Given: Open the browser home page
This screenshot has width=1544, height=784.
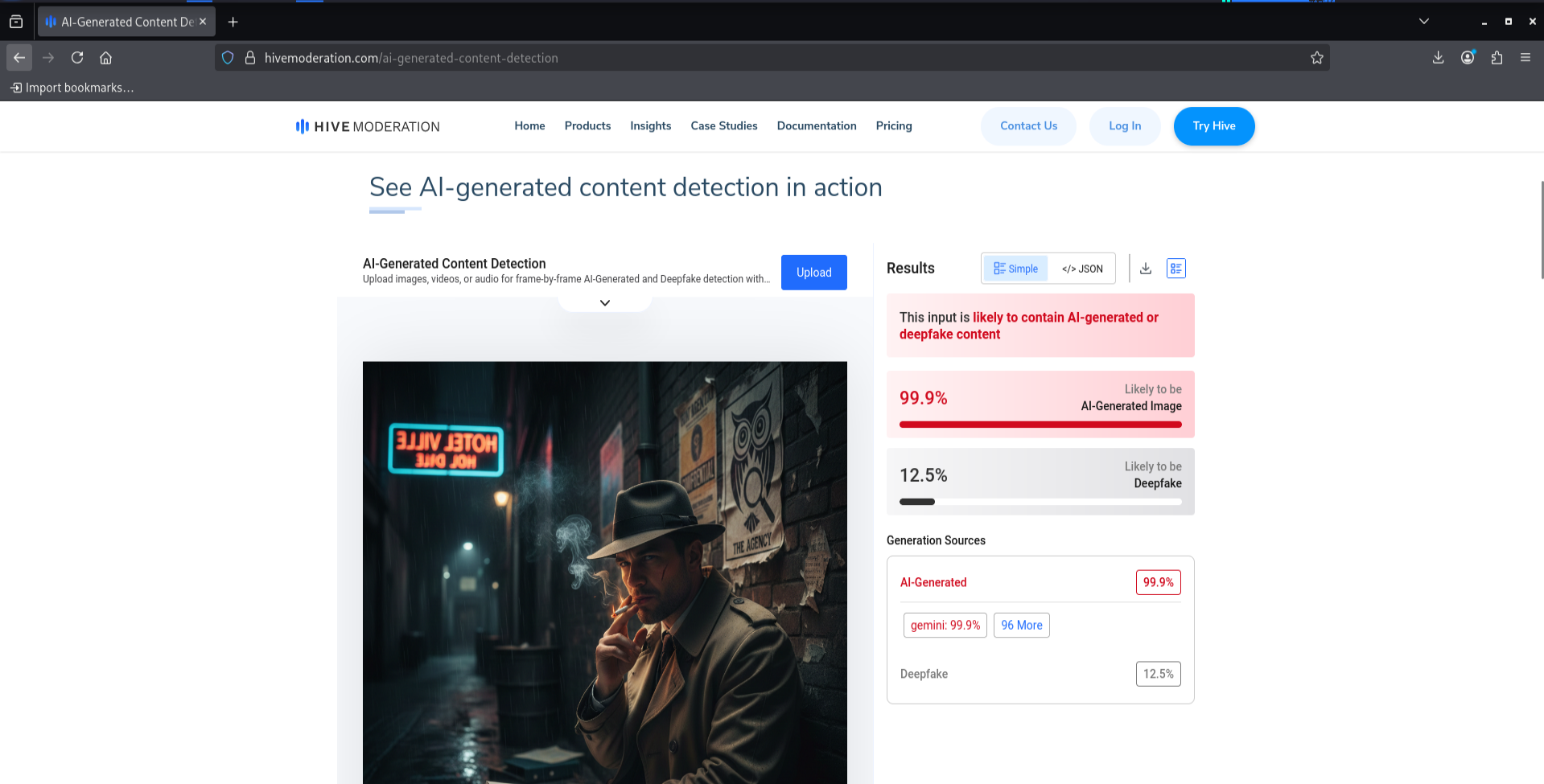Looking at the screenshot, I should [x=105, y=58].
